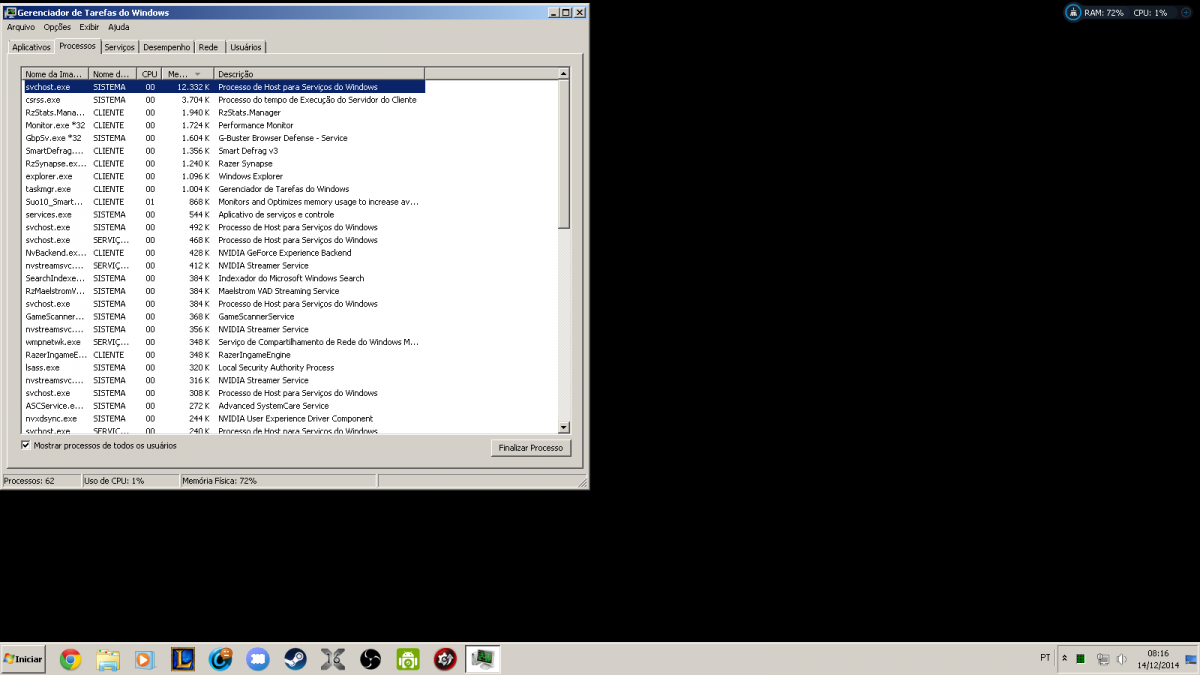Screen dimensions: 1200x675
Task: Open the Arquivo menu
Action: point(21,27)
